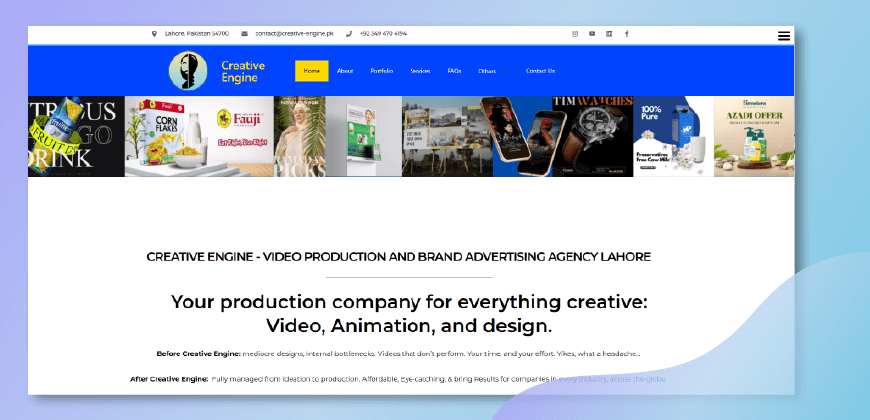This screenshot has height=420, width=870.
Task: Click the location pin icon
Action: [154, 34]
